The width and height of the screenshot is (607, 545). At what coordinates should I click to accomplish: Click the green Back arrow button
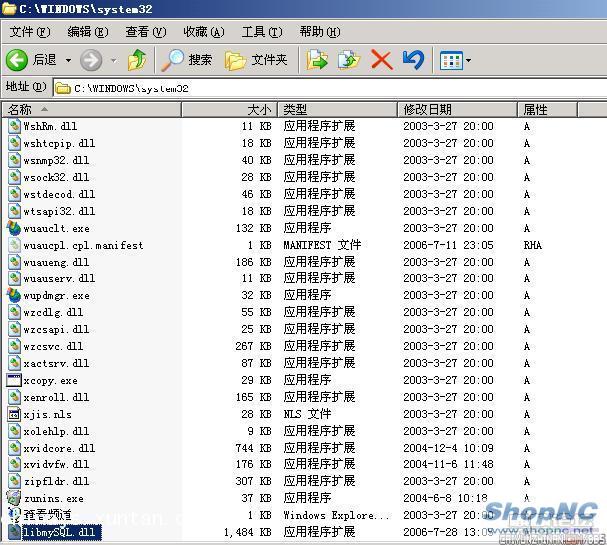[x=17, y=60]
